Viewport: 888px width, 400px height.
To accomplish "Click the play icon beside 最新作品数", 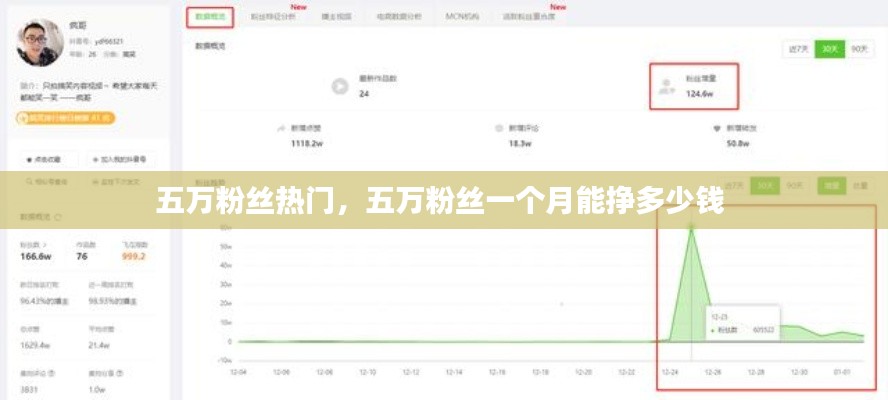I will [340, 86].
